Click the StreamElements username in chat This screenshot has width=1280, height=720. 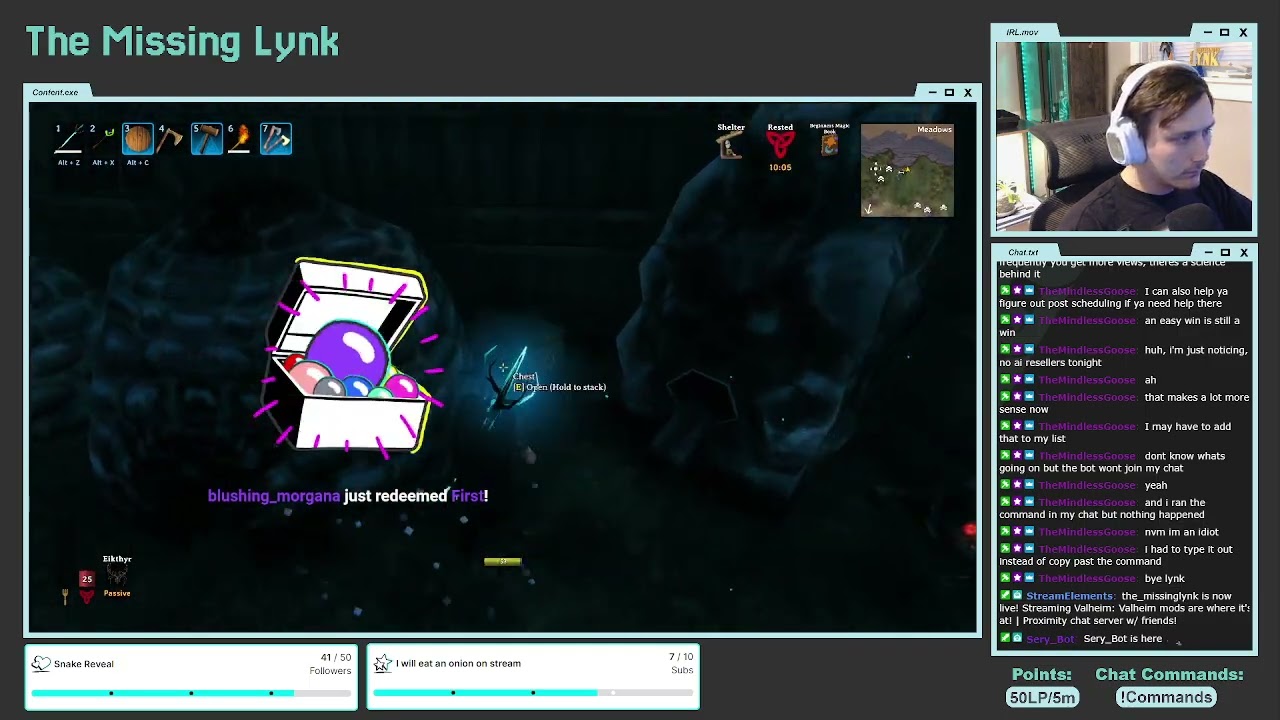click(x=1069, y=596)
